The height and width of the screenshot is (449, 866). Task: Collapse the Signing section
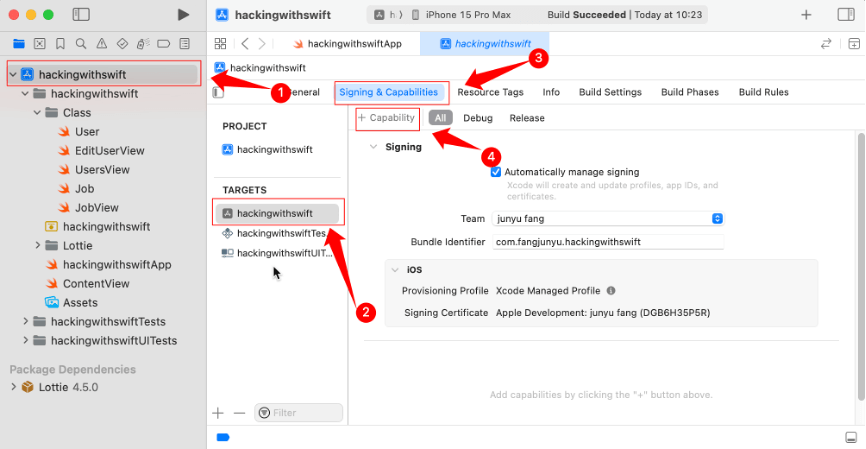tap(373, 147)
